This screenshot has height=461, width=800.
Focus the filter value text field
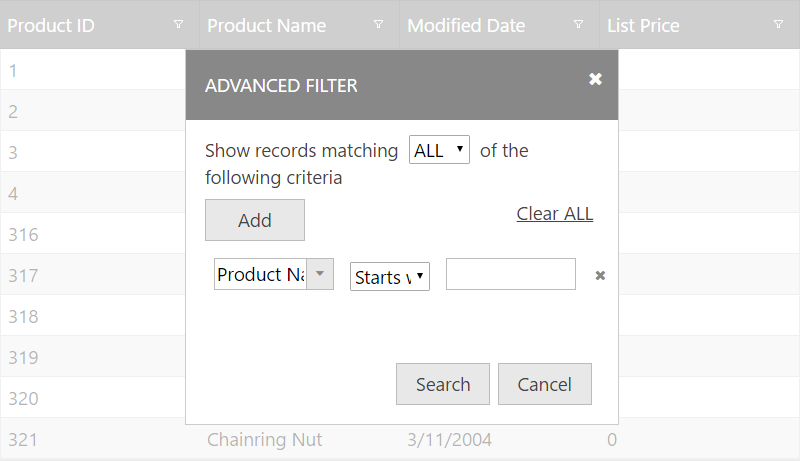click(x=510, y=274)
